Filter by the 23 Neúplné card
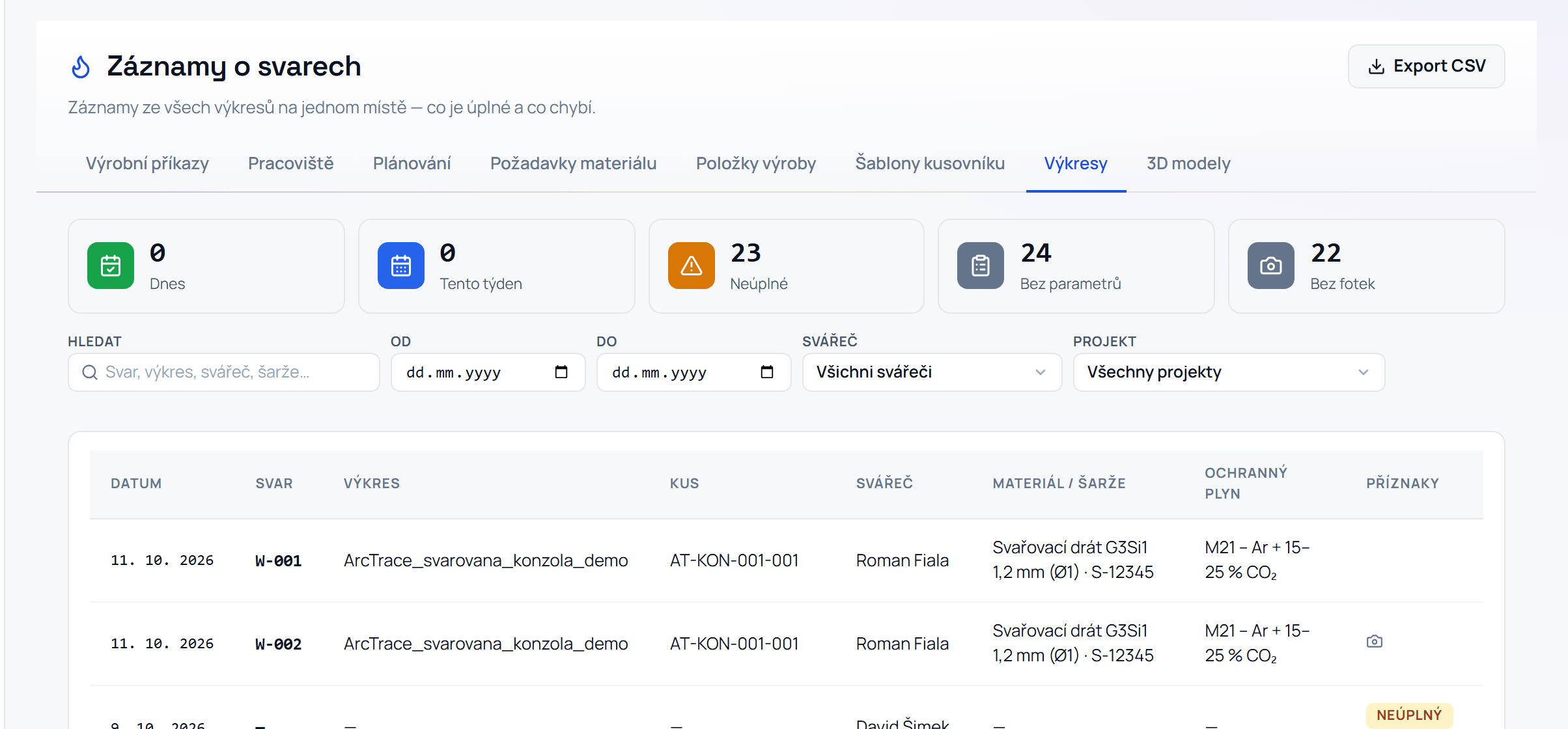 787,266
